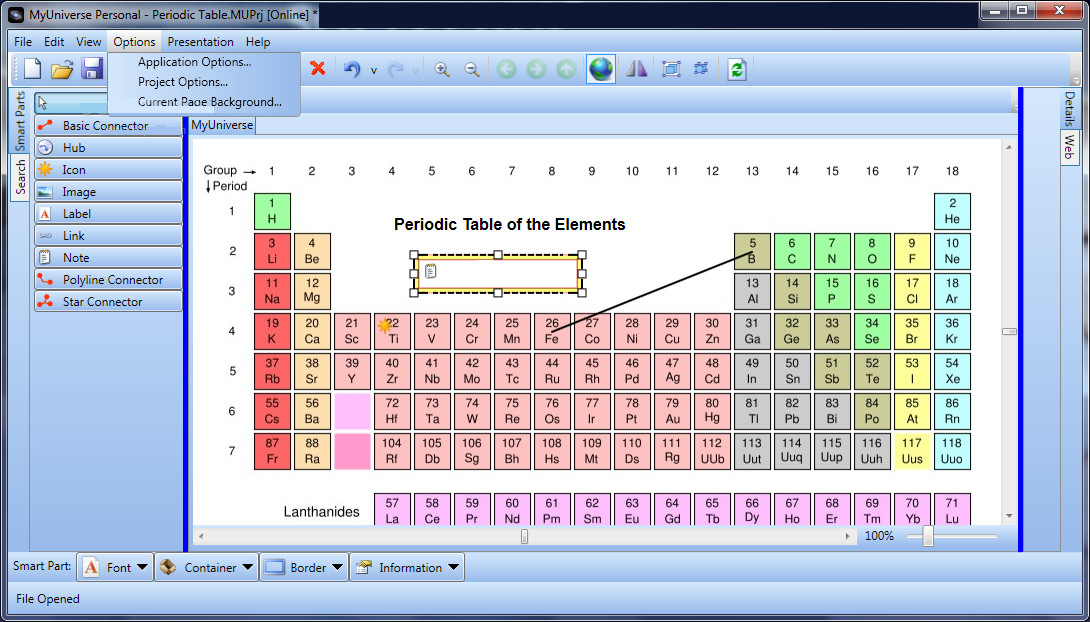Pick the Hub smart part
The width and height of the screenshot is (1090, 622).
tap(108, 148)
